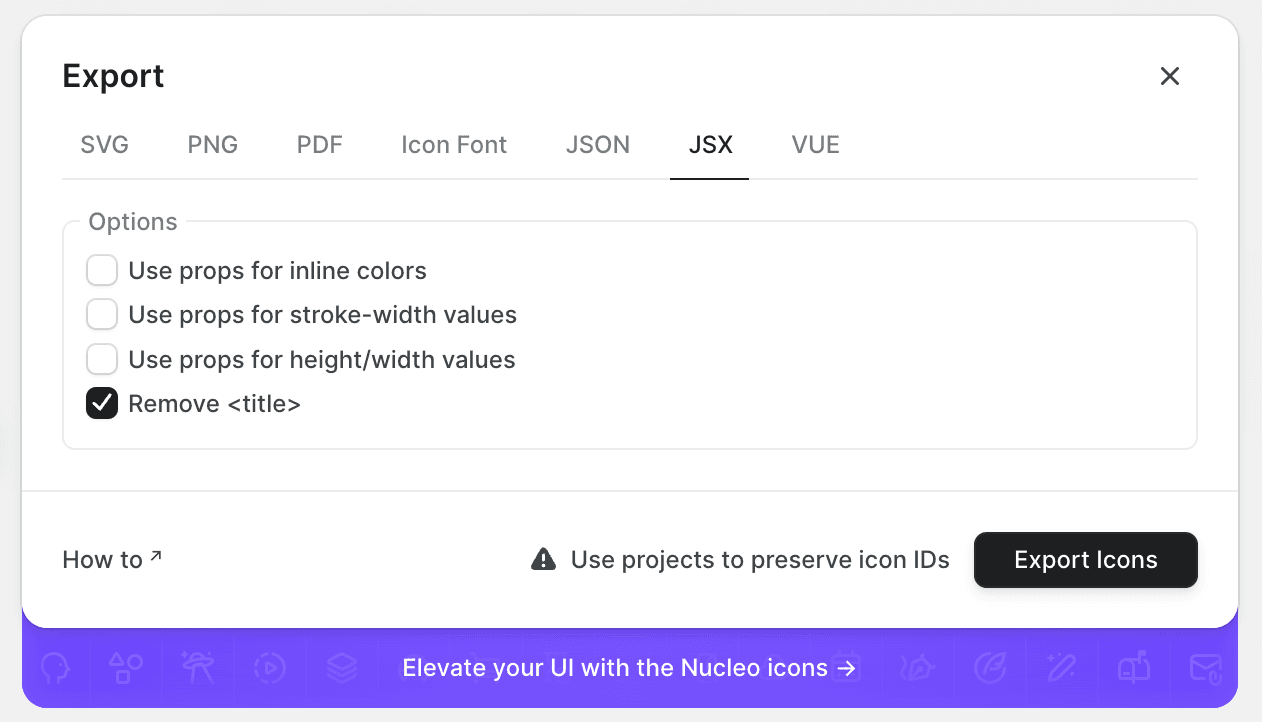Enable 'Use props for inline colors'
The image size is (1262, 722).
pos(101,270)
